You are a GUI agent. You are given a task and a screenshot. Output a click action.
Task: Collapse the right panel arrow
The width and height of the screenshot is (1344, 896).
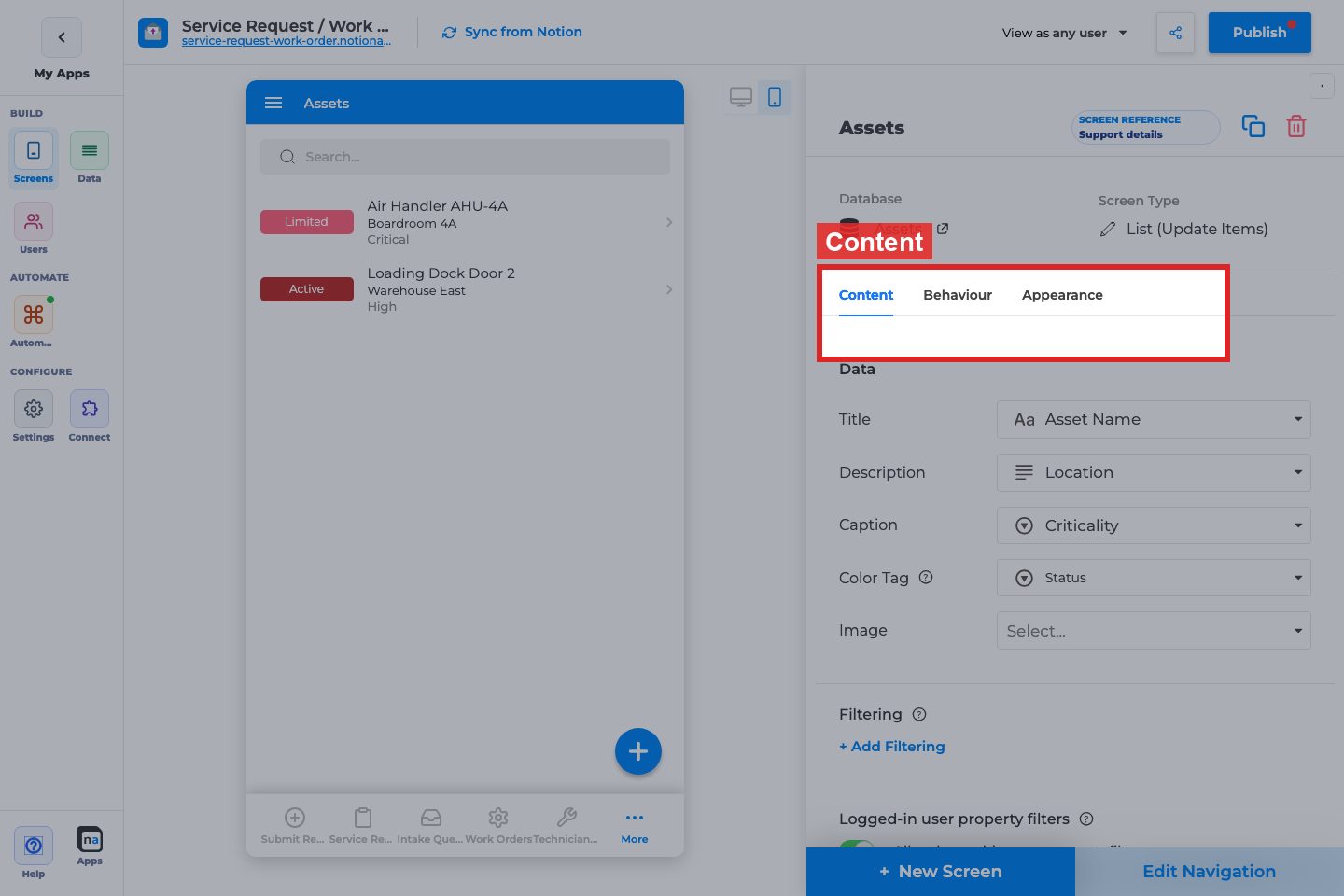click(x=1322, y=86)
